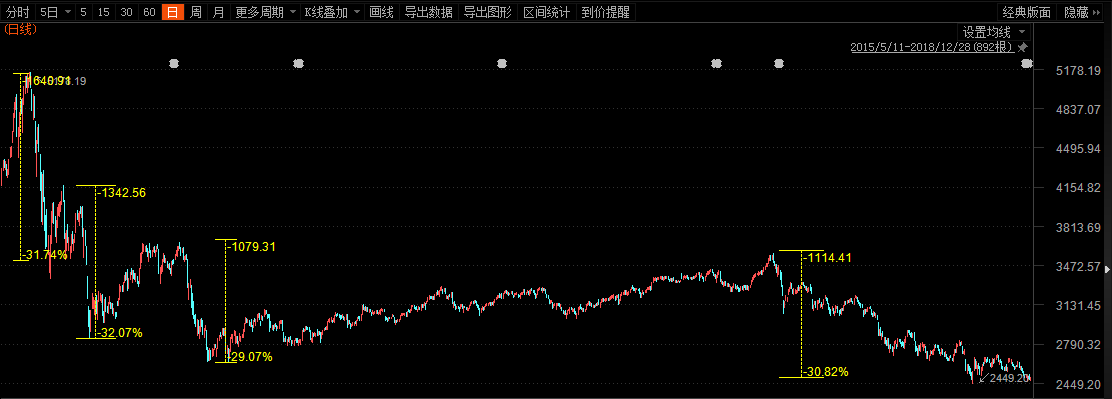The height and width of the screenshot is (399, 1112).
Task: Click the third gray info marker near chart center
Action: tap(502, 64)
